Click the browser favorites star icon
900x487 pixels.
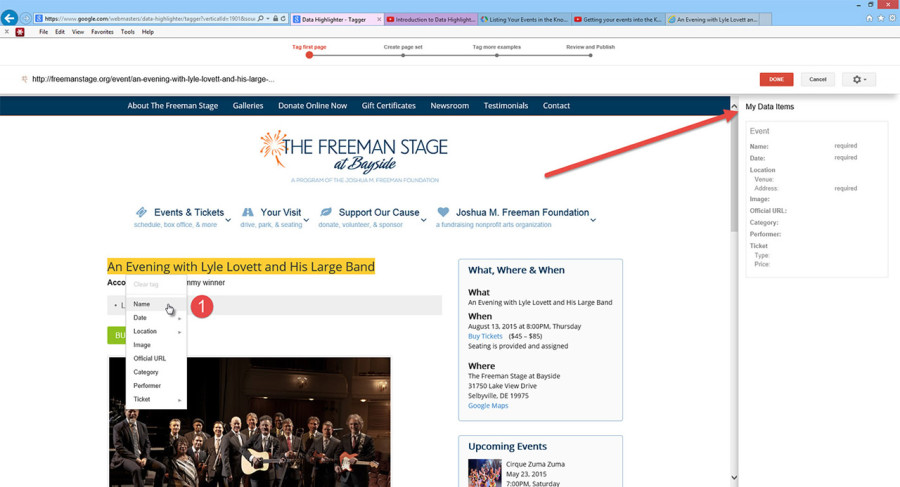pos(880,18)
